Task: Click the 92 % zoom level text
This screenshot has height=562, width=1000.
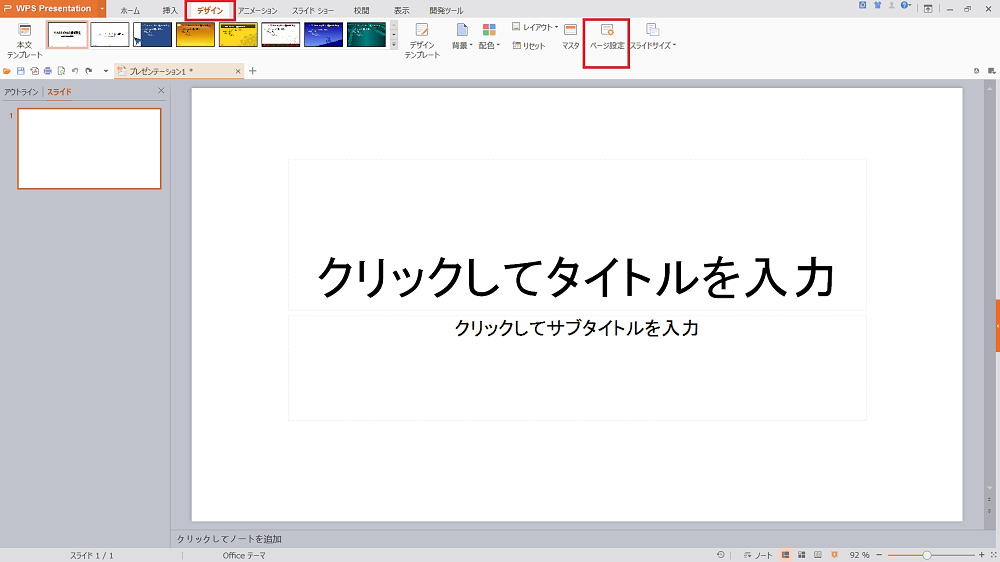Action: pyautogui.click(x=859, y=556)
